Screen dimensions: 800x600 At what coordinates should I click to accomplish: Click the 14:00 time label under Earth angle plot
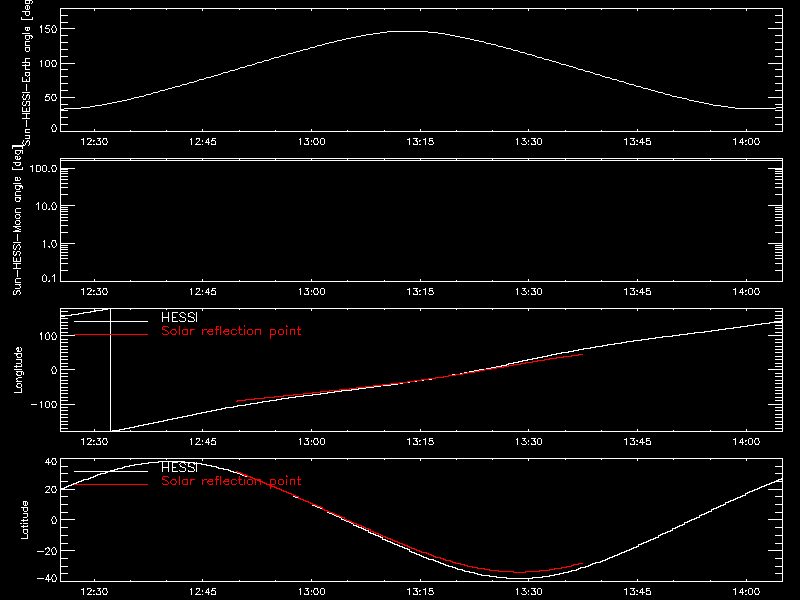point(746,142)
